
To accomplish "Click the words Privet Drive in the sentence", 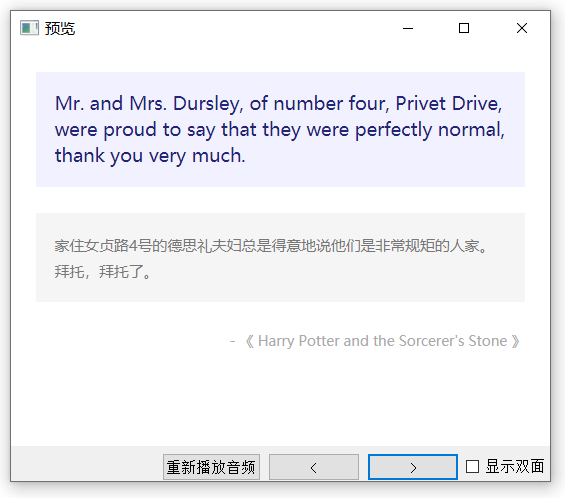I will [x=449, y=104].
